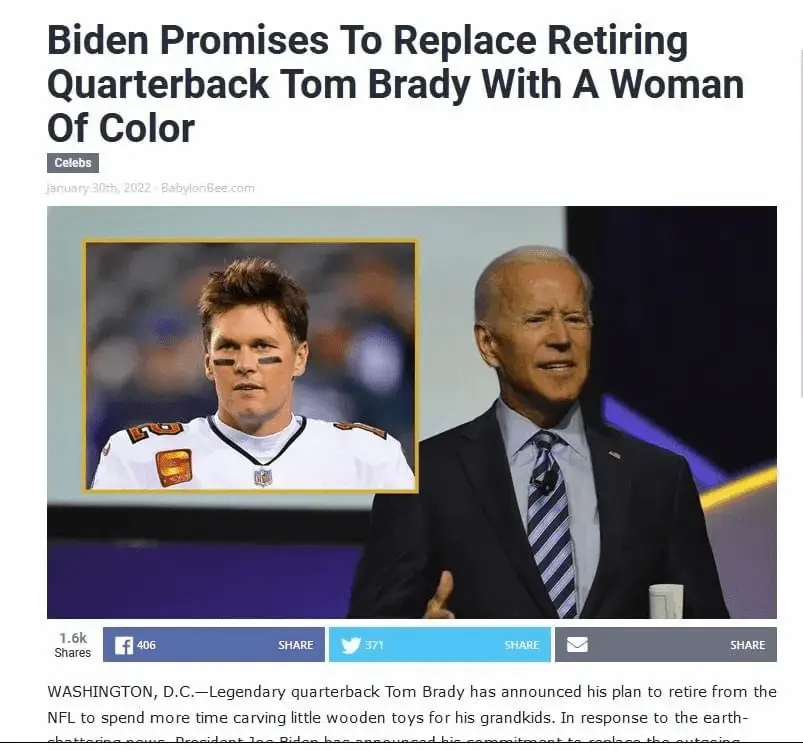Click the Twitter bird icon
Image resolution: width=803 pixels, height=751 pixels.
(x=351, y=645)
